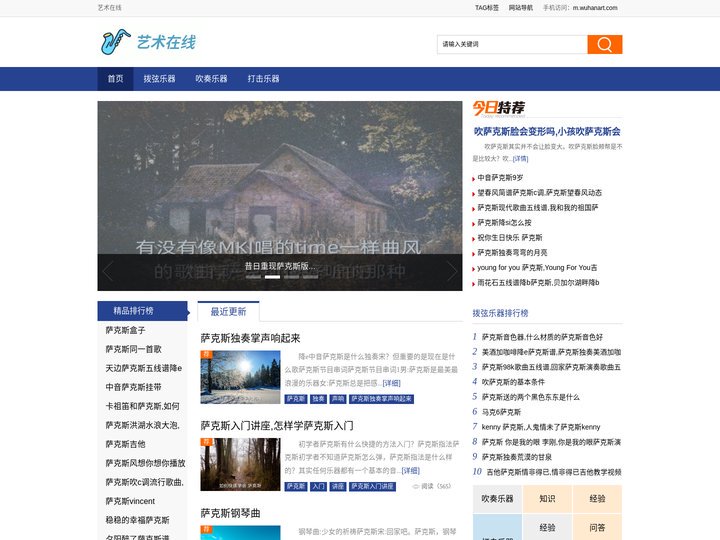This screenshot has width=720, height=540.
Task: Open 萨克斯同一首歌 in ranking list
Action: (134, 349)
